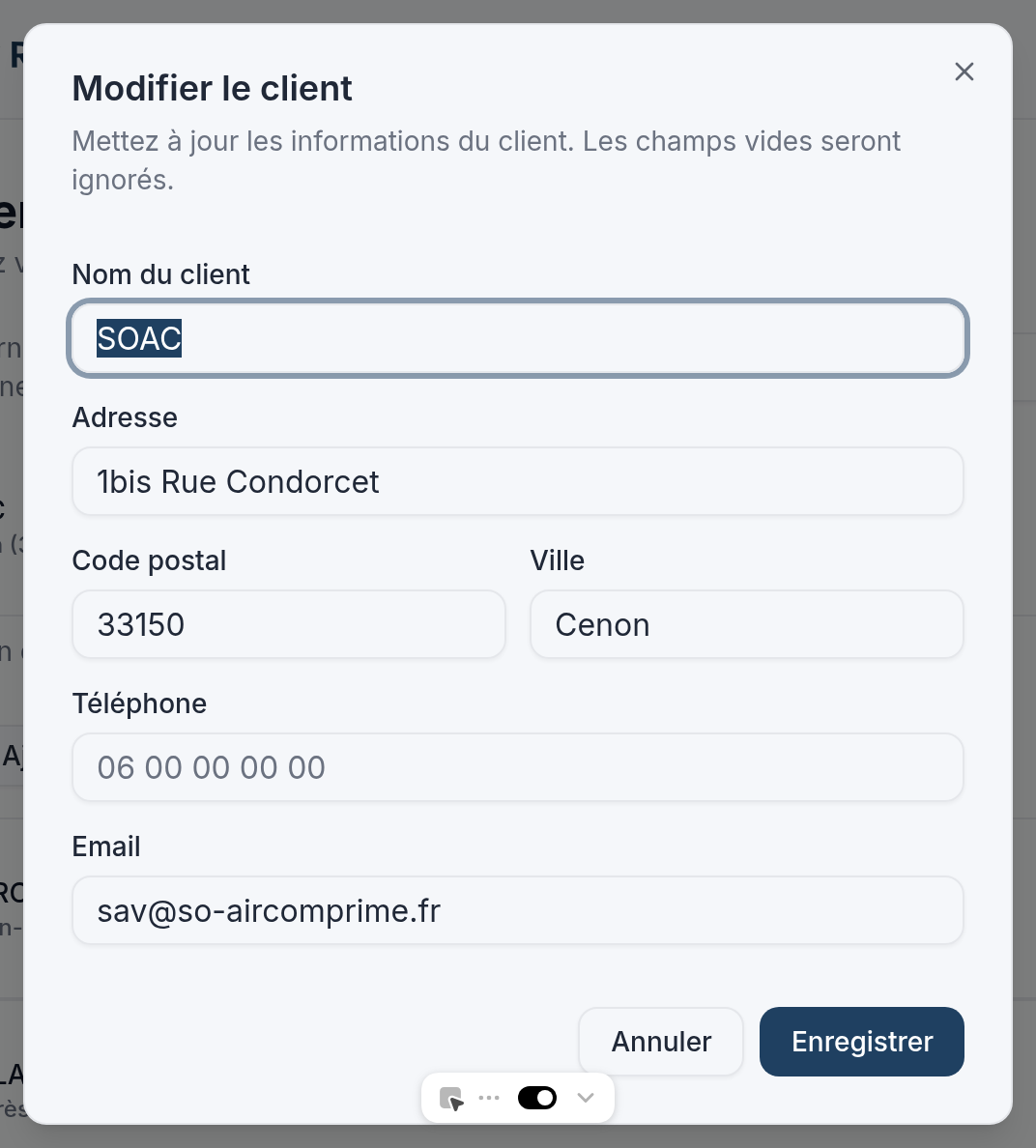Click the Email label
This screenshot has width=1036, height=1148.
coord(106,847)
